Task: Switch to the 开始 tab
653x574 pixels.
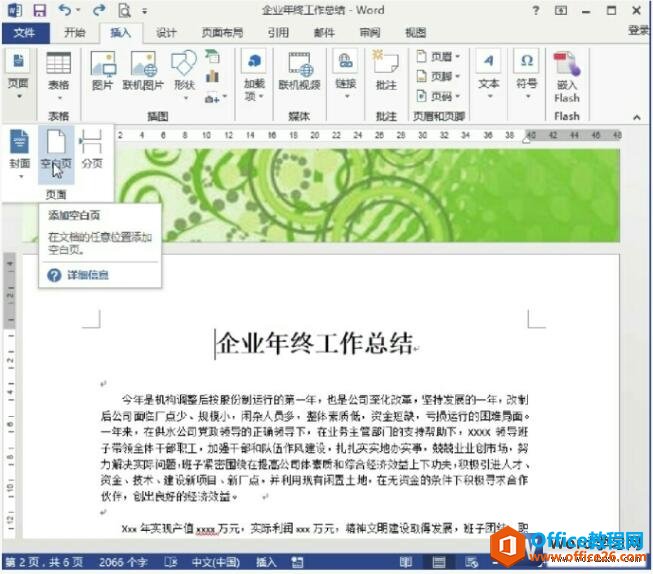Action: pos(75,33)
